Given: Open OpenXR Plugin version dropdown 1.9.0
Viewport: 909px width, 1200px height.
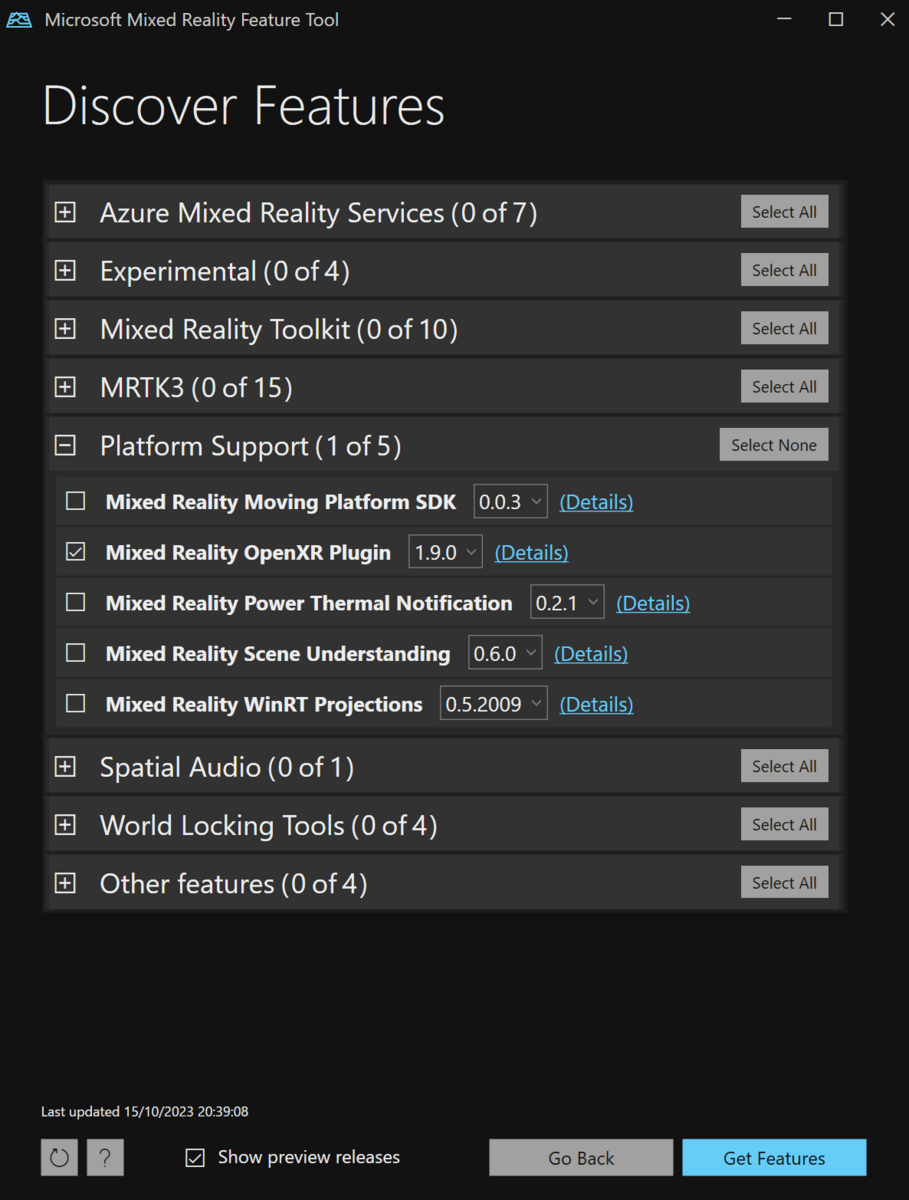Looking at the screenshot, I should coord(445,552).
